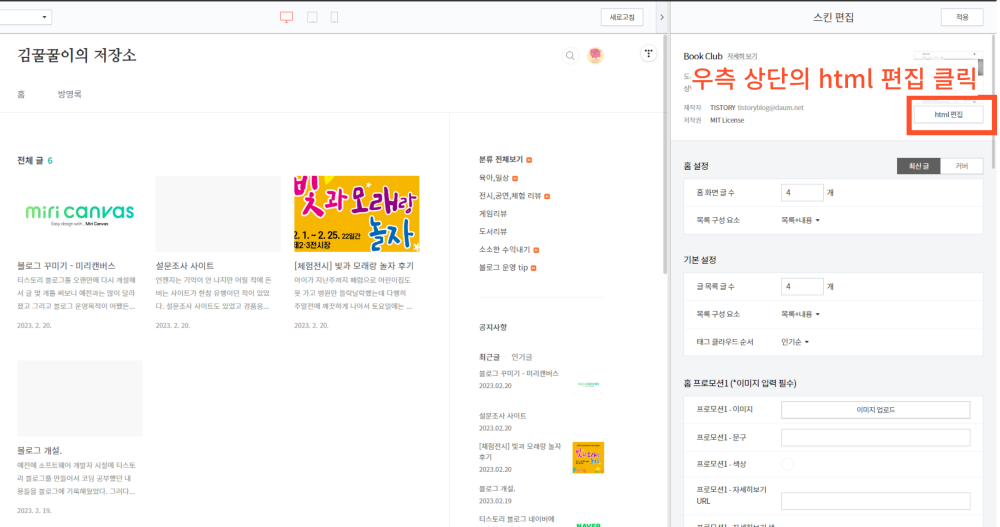
Task: Click the 이미지 업로드 button
Action: [x=876, y=410]
